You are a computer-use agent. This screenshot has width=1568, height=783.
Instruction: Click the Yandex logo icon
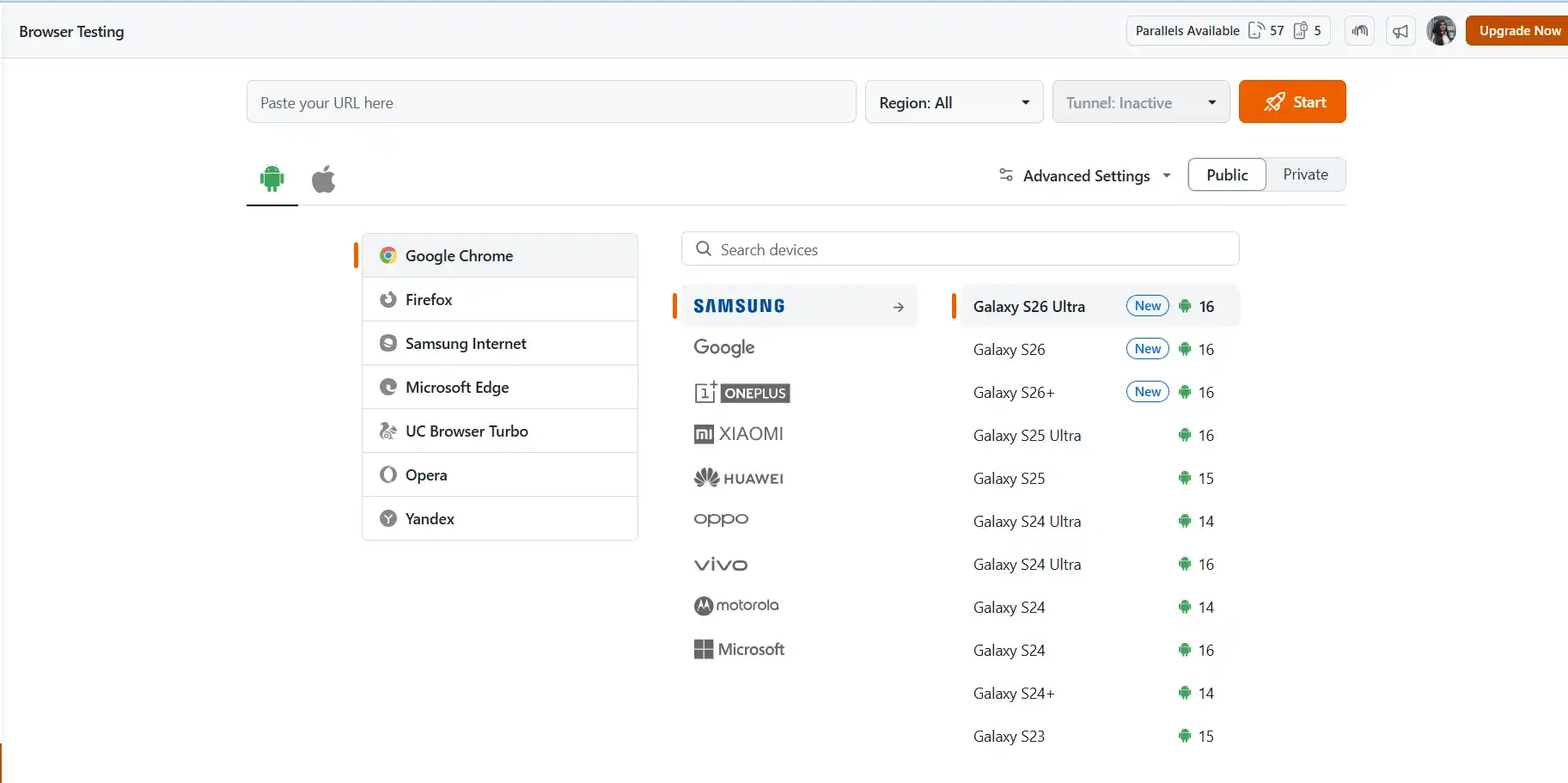388,518
